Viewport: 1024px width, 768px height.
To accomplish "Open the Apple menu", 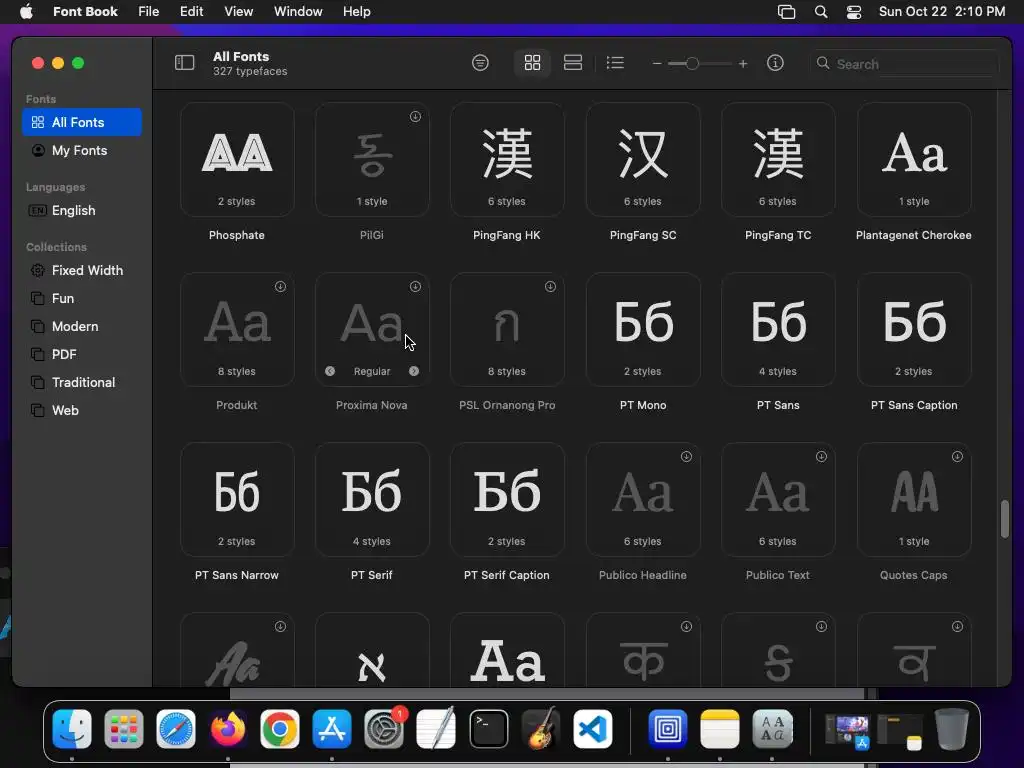I will coord(26,12).
